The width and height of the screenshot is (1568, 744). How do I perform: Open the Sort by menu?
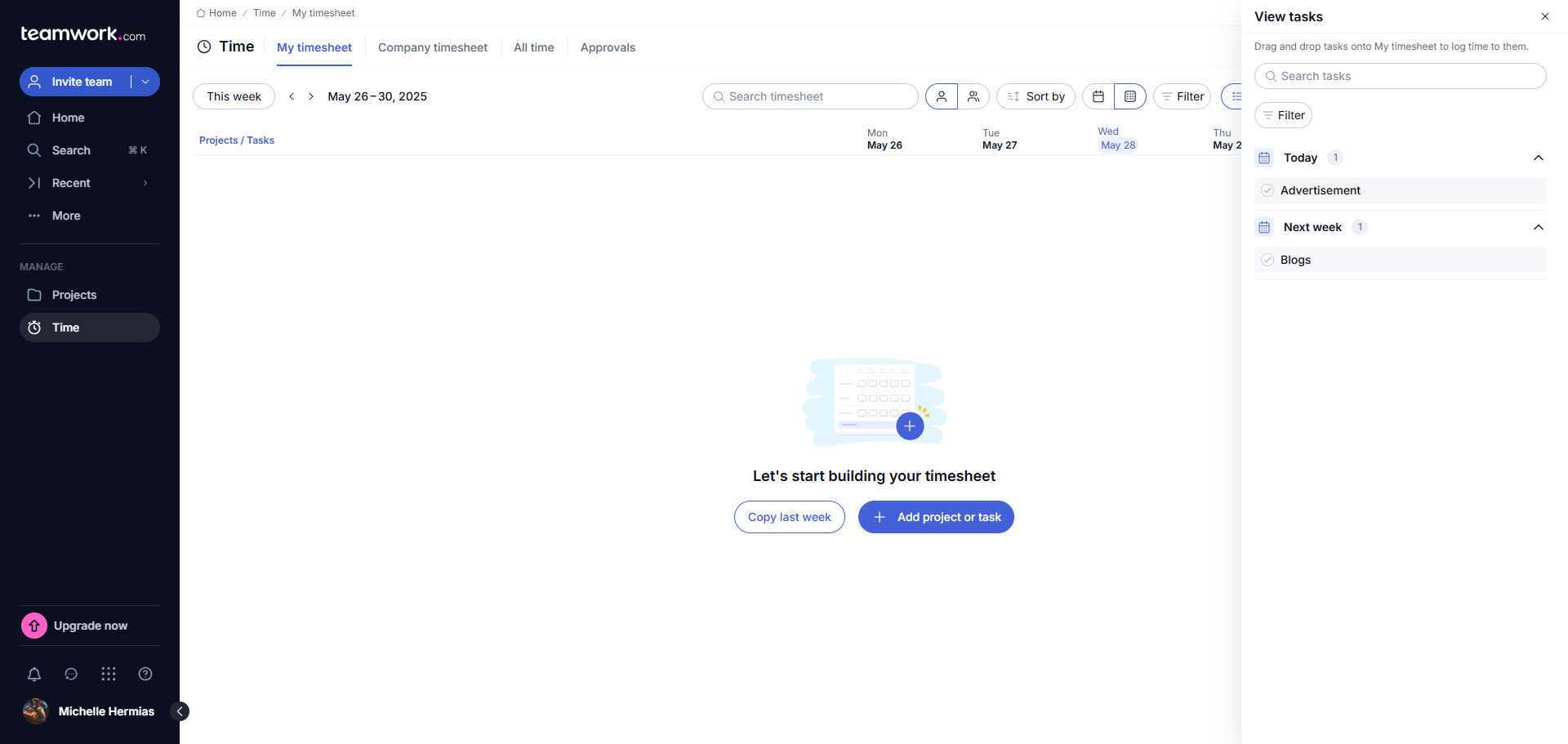pos(1036,96)
